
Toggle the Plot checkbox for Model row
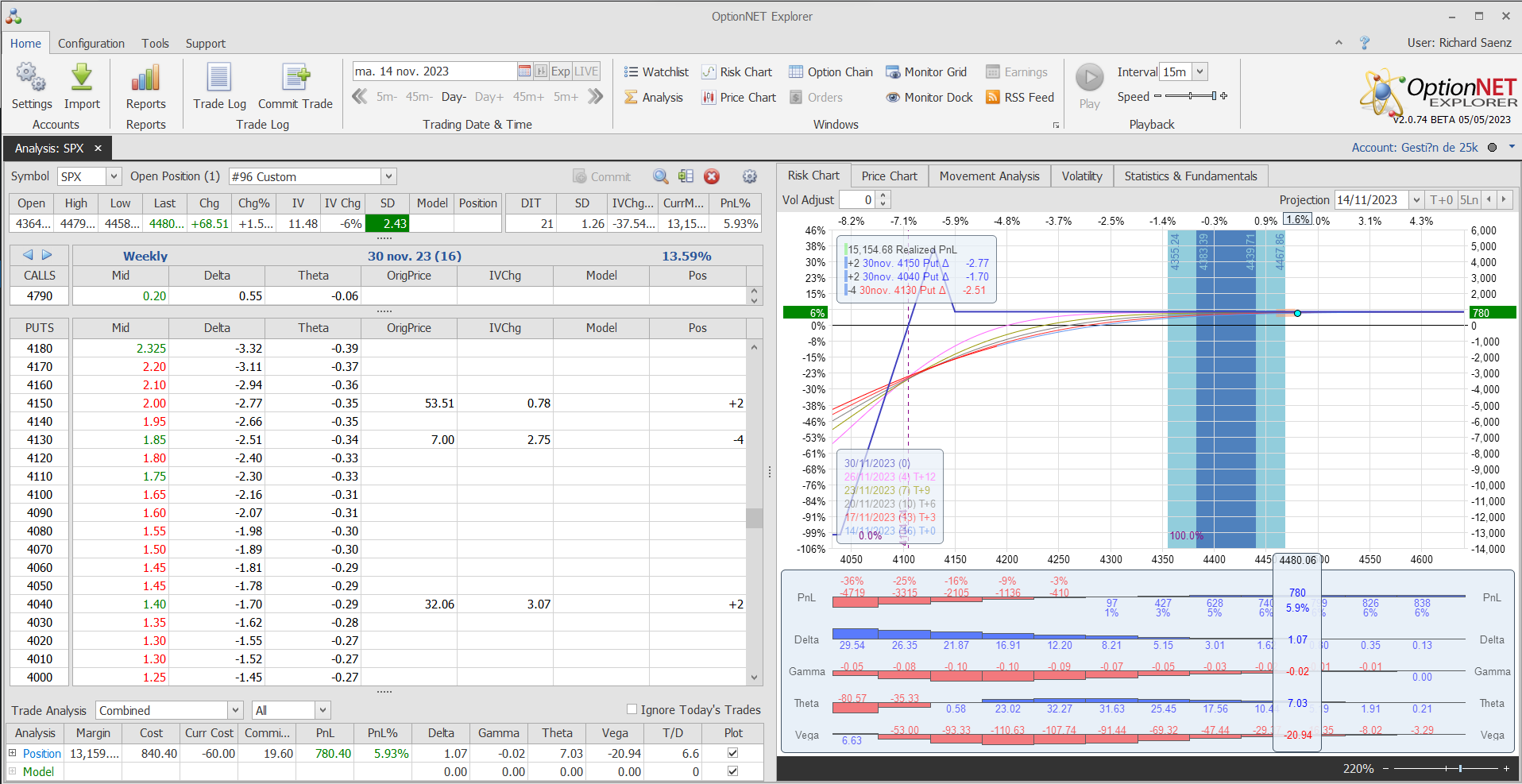point(732,771)
